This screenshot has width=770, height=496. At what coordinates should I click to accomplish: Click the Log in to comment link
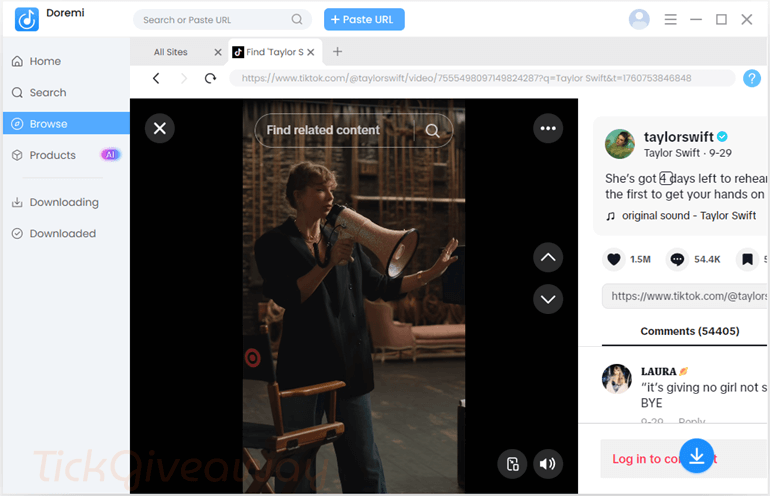click(x=665, y=459)
